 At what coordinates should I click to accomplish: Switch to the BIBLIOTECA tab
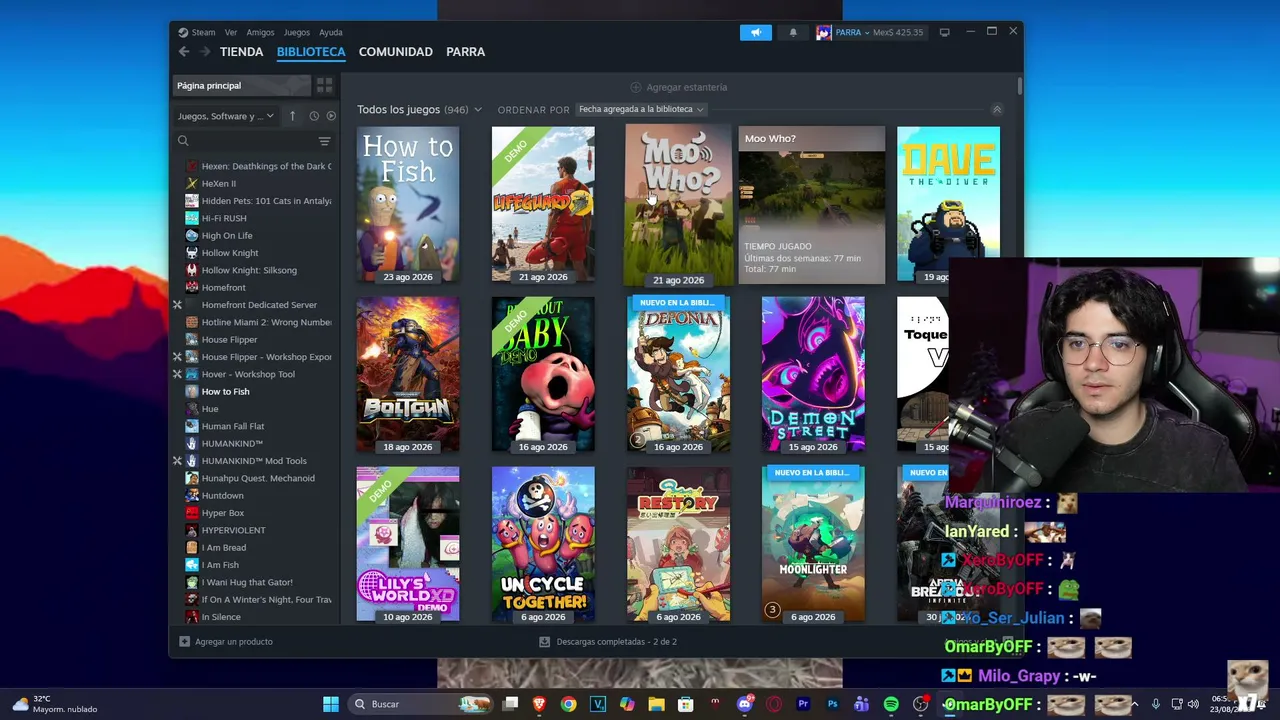click(311, 52)
